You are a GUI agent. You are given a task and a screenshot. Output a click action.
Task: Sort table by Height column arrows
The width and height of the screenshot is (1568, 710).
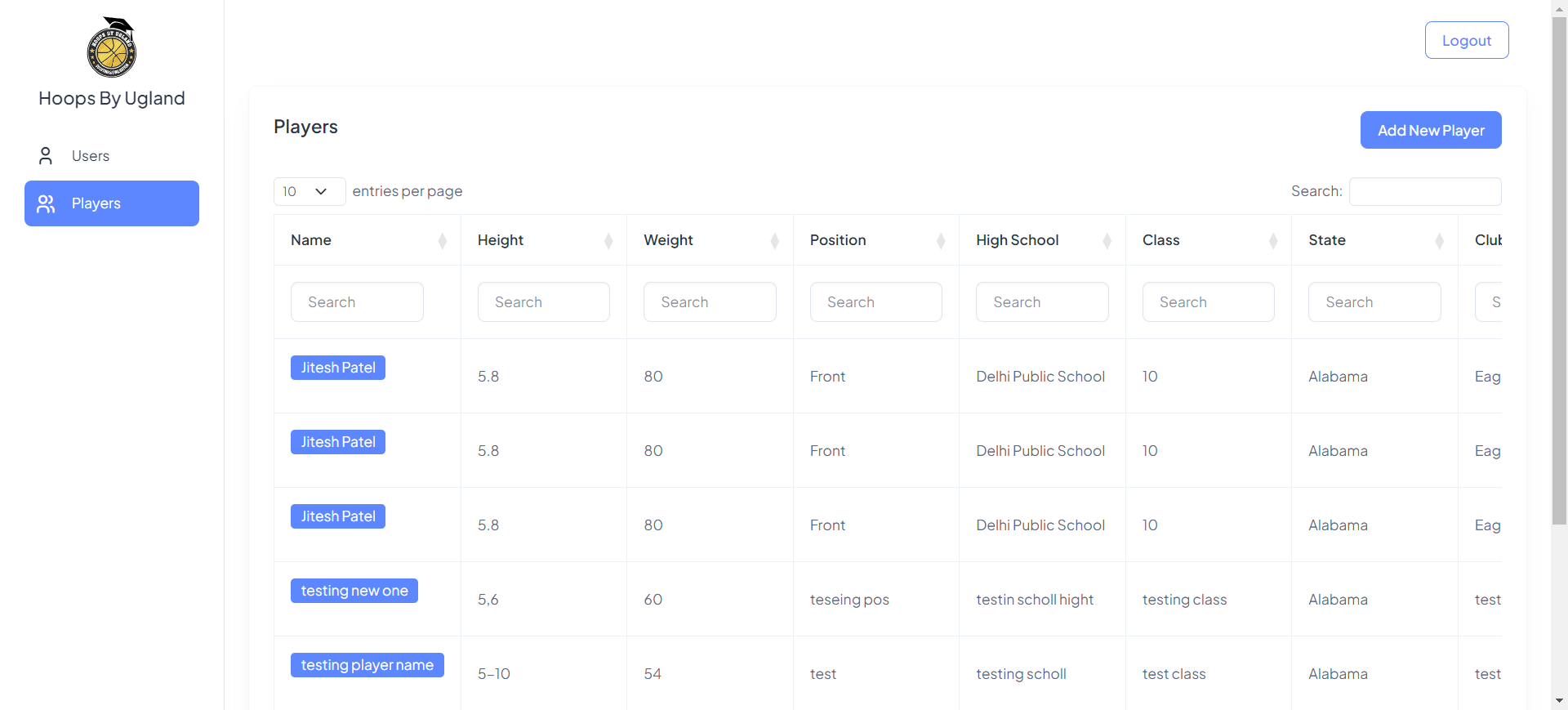click(608, 240)
